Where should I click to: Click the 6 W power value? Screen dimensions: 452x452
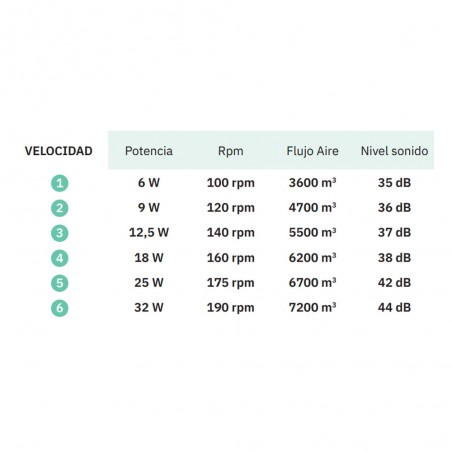click(x=149, y=183)
